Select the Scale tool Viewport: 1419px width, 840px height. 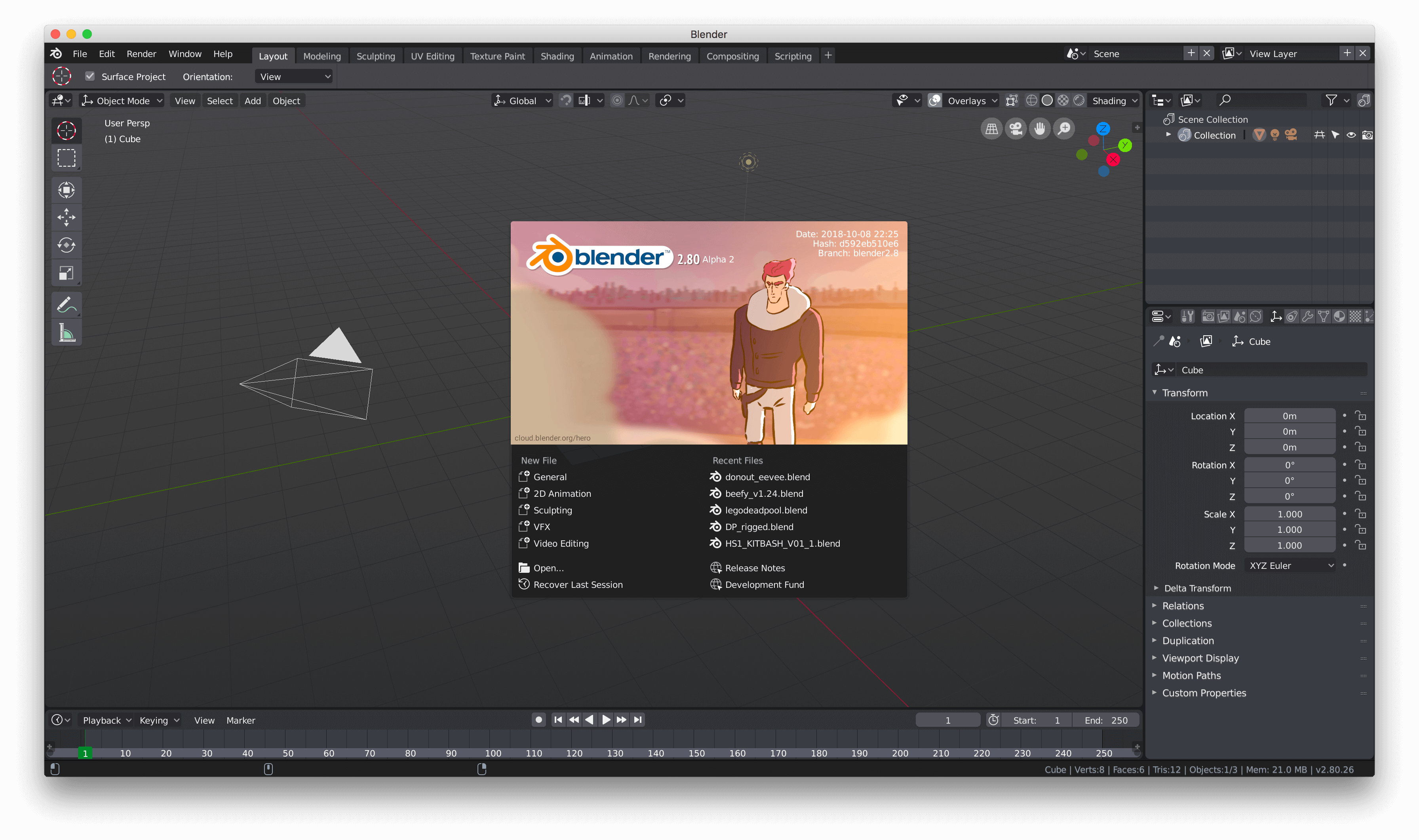coord(66,273)
